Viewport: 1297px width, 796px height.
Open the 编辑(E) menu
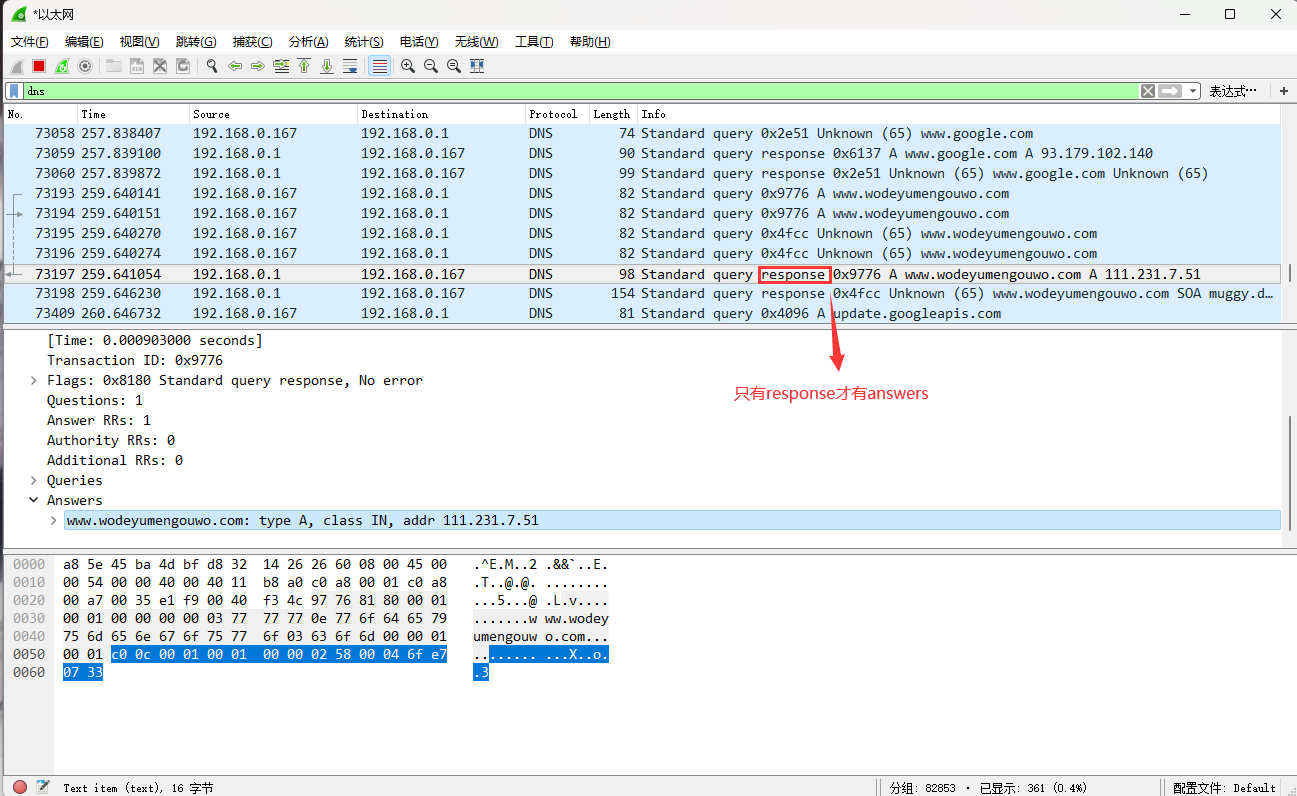tap(84, 42)
